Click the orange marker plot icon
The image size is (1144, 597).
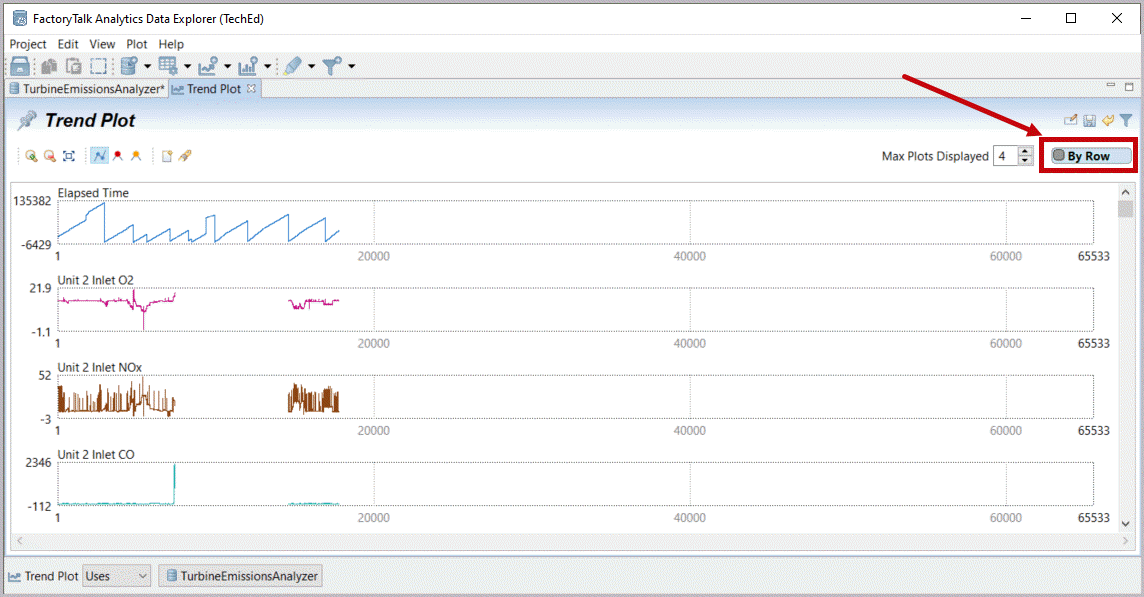point(136,156)
